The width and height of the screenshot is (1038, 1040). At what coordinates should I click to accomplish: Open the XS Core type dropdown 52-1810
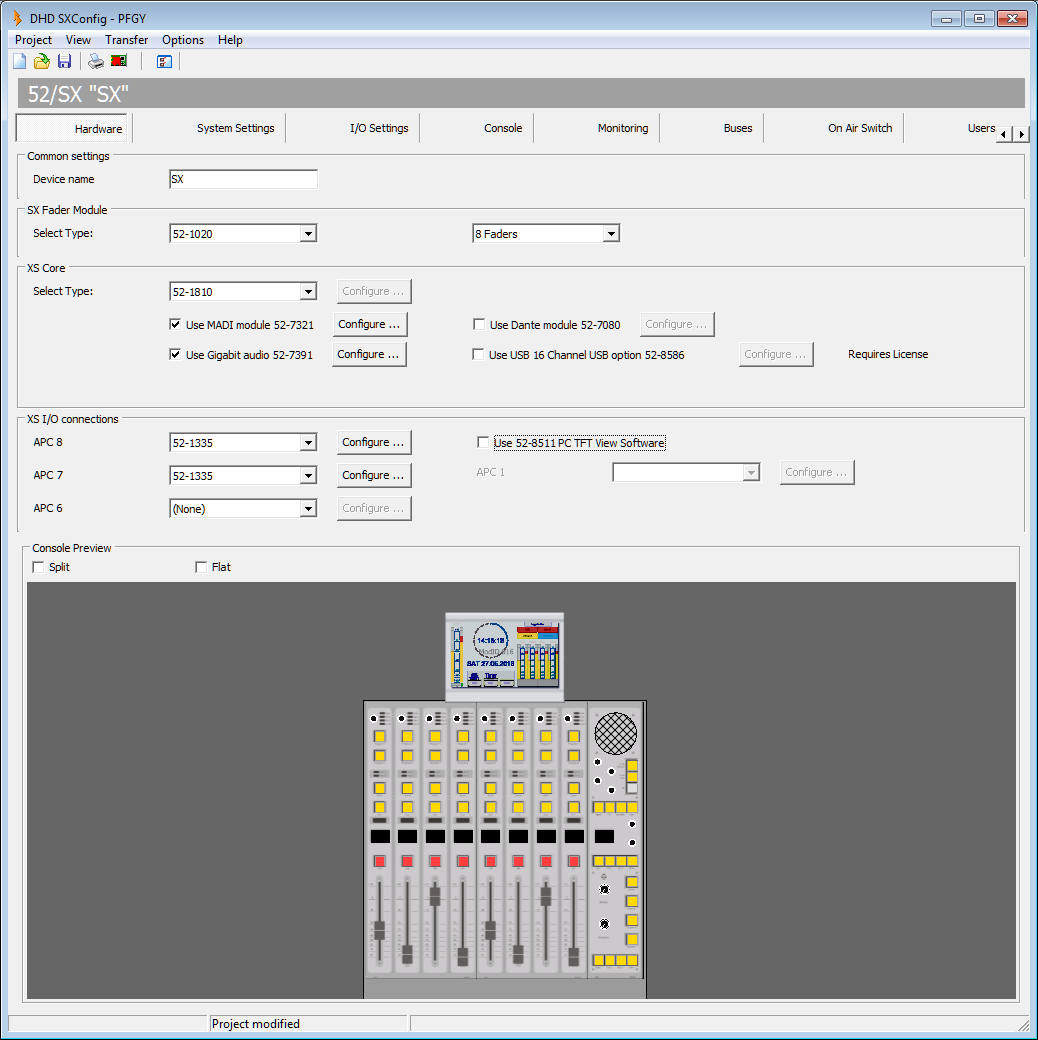tap(308, 292)
